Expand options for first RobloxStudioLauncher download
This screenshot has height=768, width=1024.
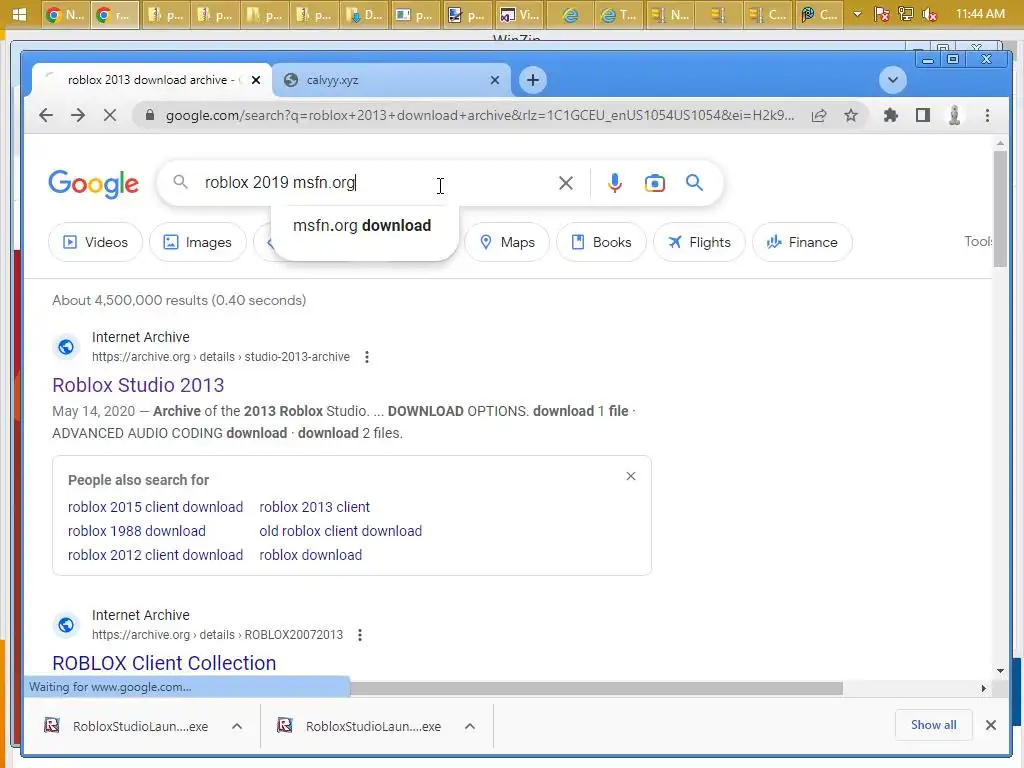click(236, 726)
